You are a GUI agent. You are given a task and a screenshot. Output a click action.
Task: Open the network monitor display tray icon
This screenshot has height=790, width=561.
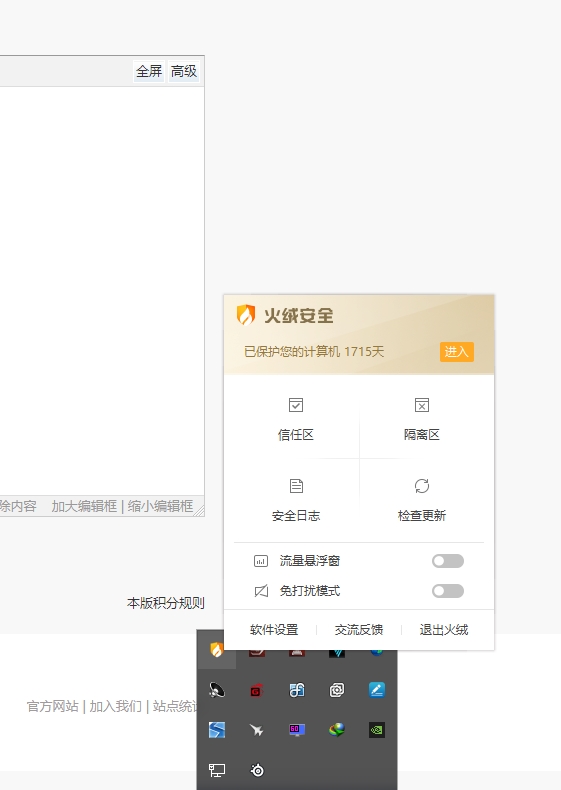point(217,770)
